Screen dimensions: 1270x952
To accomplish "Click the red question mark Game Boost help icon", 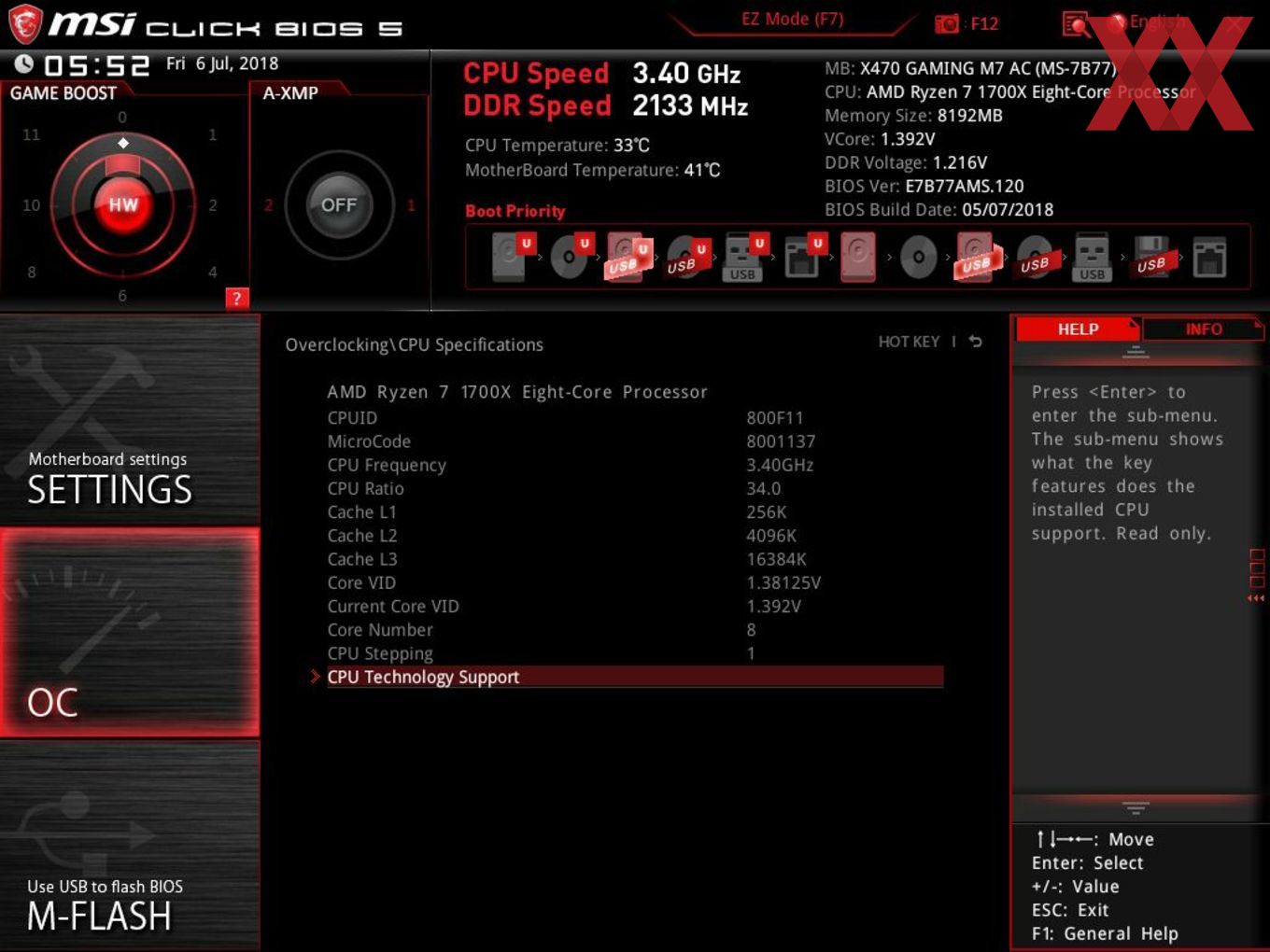I will 236,298.
